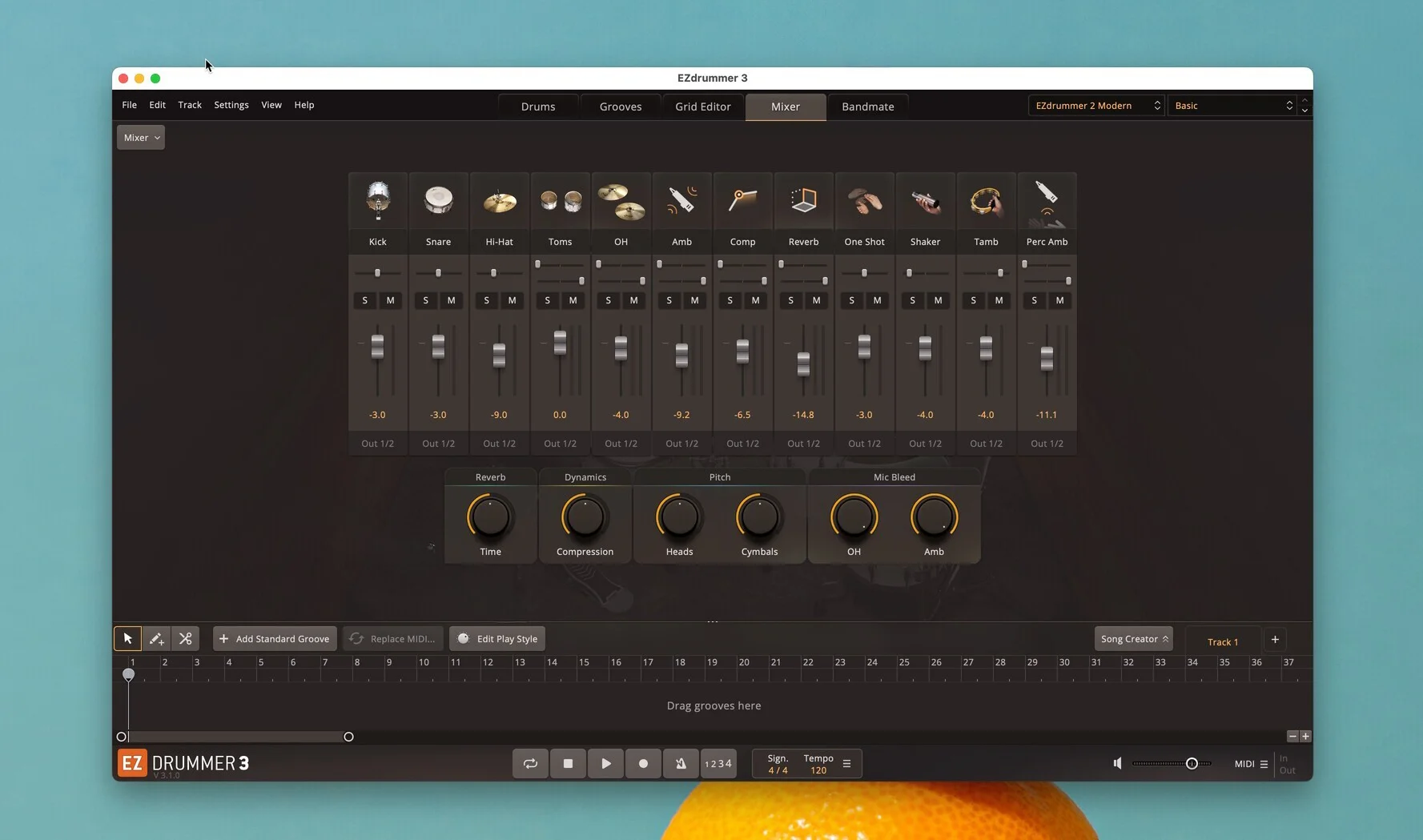Click Add Standard Groove button
Screen dimensions: 1423x840
point(275,639)
